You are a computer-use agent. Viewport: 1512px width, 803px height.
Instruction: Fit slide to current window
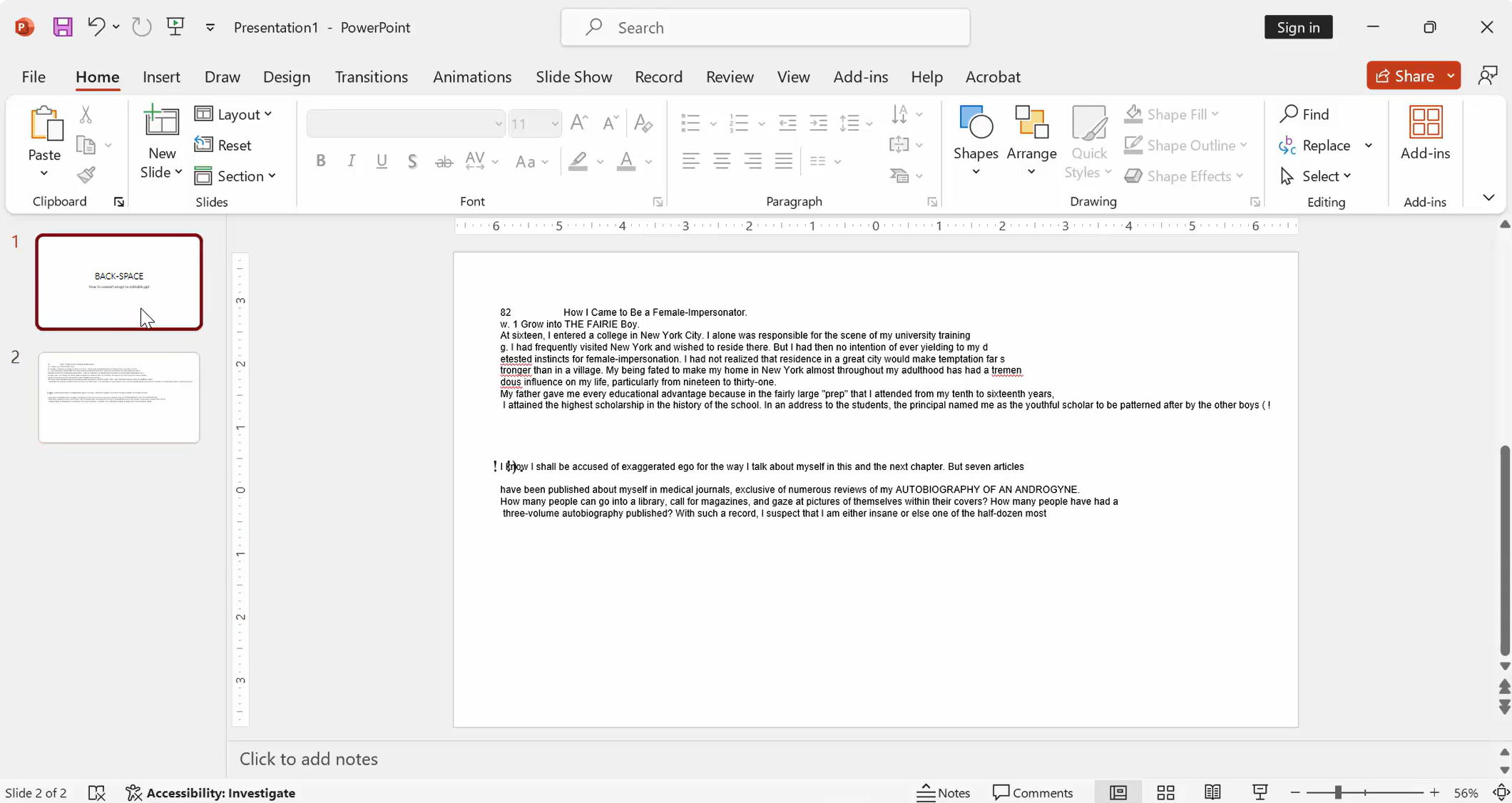point(1501,792)
